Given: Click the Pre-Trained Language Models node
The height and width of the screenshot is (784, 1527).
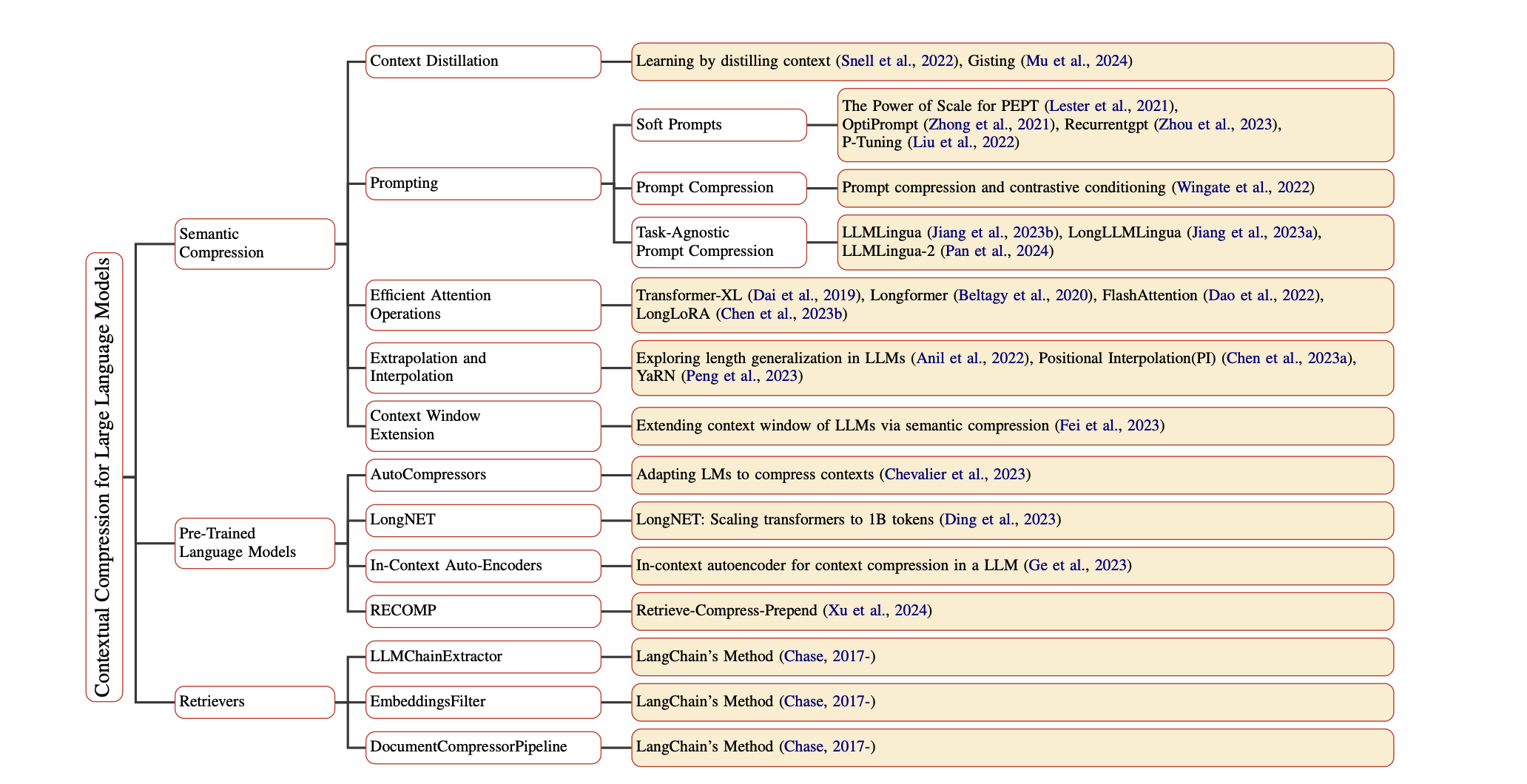Looking at the screenshot, I should coord(255,544).
